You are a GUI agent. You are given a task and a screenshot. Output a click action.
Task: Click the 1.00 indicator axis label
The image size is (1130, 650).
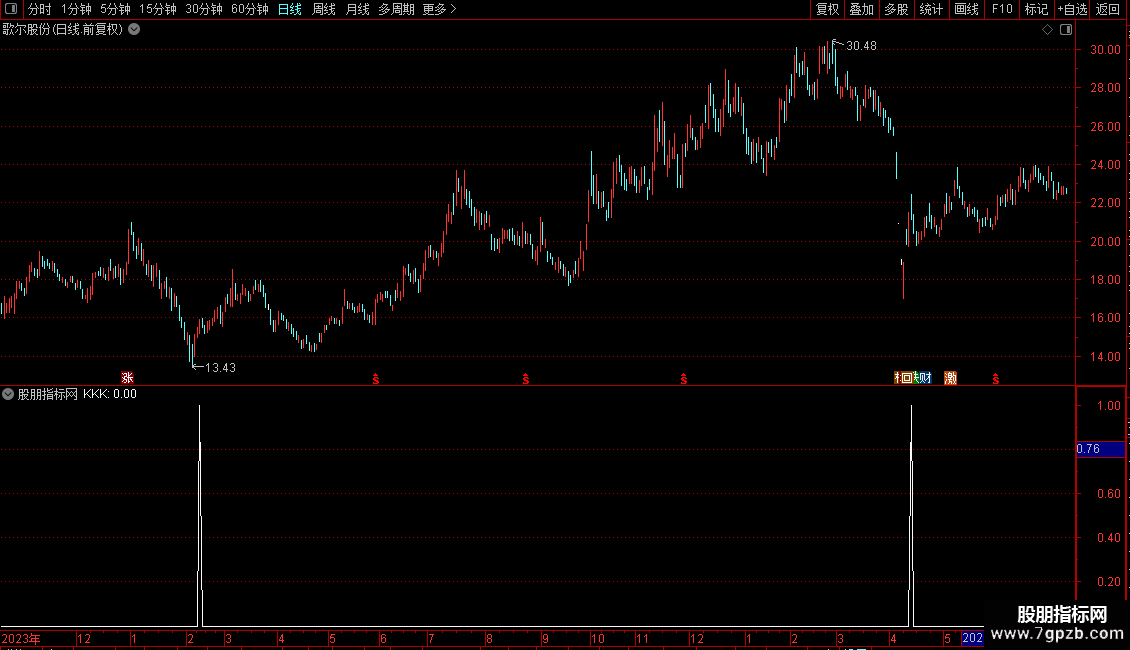pos(1108,406)
